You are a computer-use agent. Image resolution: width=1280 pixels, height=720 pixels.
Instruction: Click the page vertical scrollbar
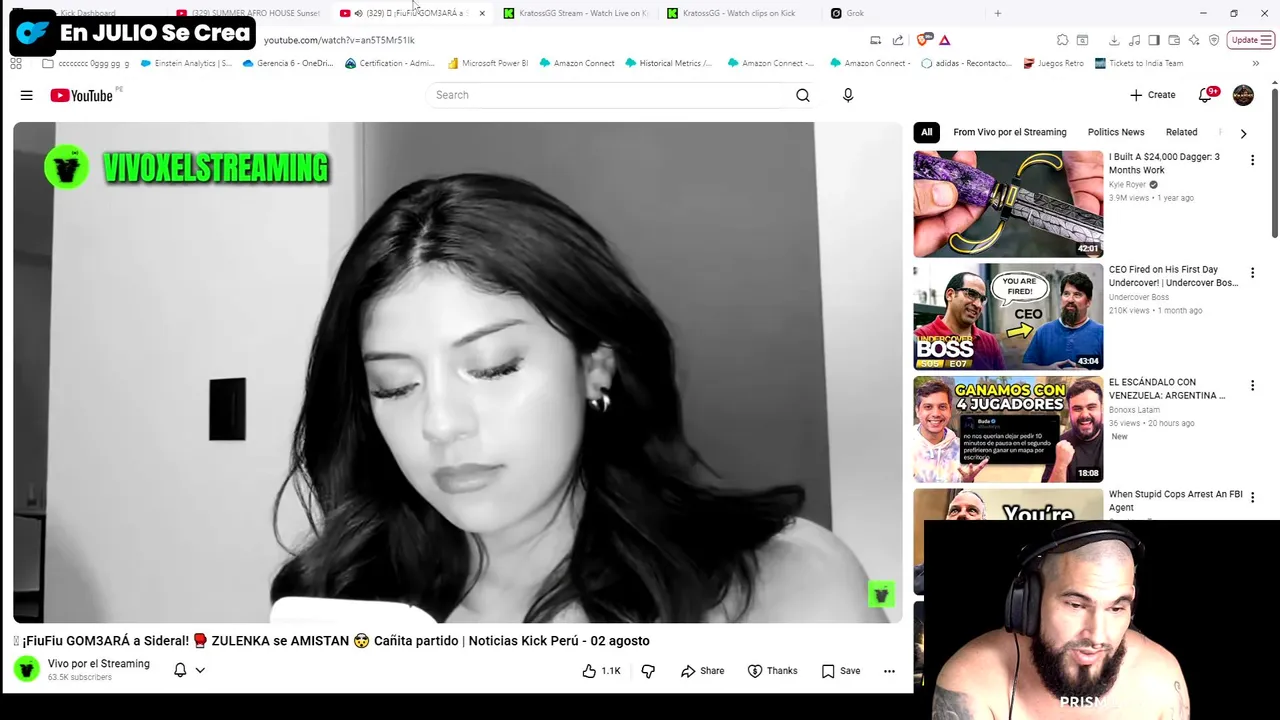(x=1275, y=165)
